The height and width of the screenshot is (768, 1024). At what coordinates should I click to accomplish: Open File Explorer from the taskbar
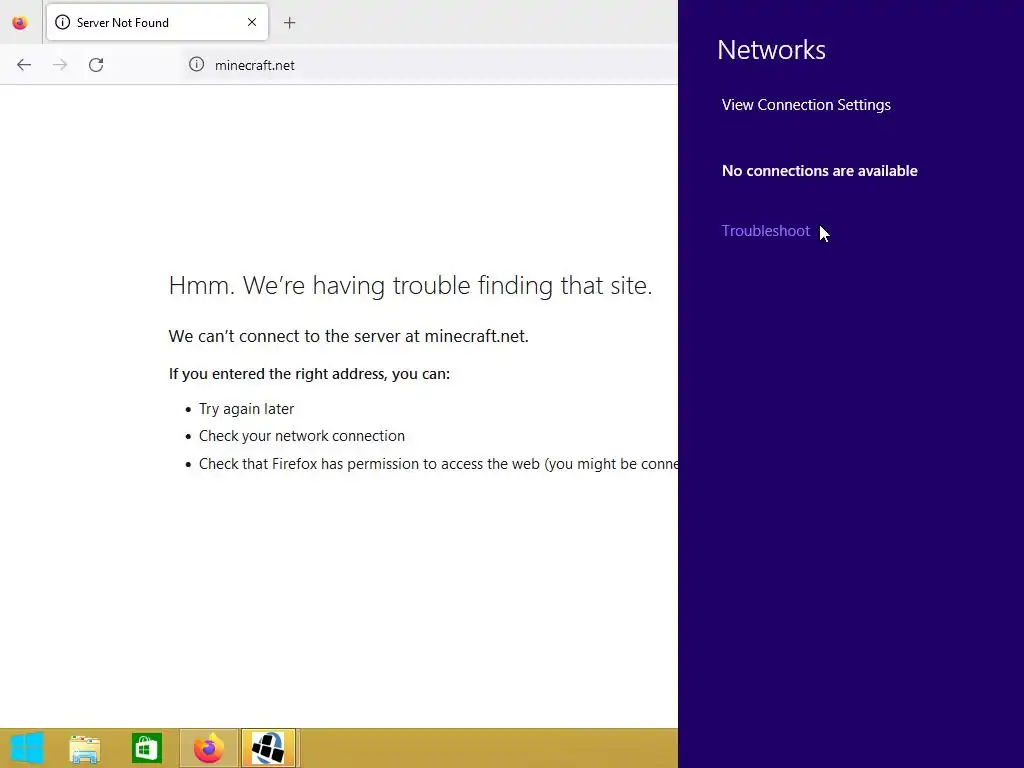pos(85,748)
